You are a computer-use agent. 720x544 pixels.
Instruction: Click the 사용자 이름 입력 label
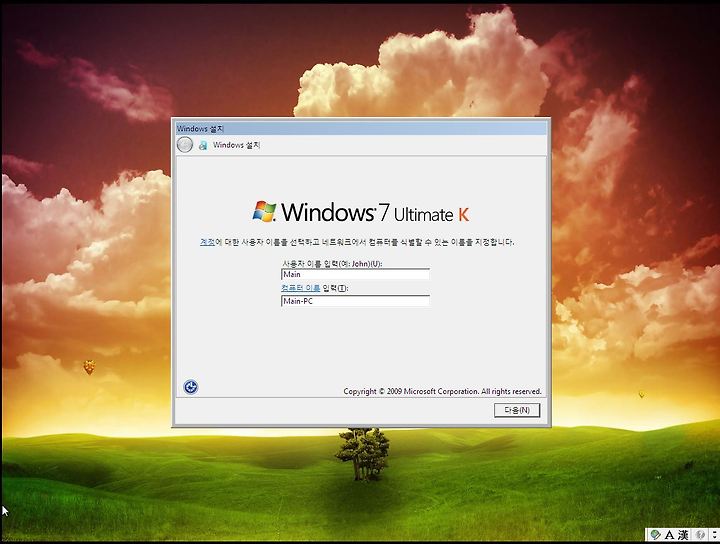[x=332, y=264]
